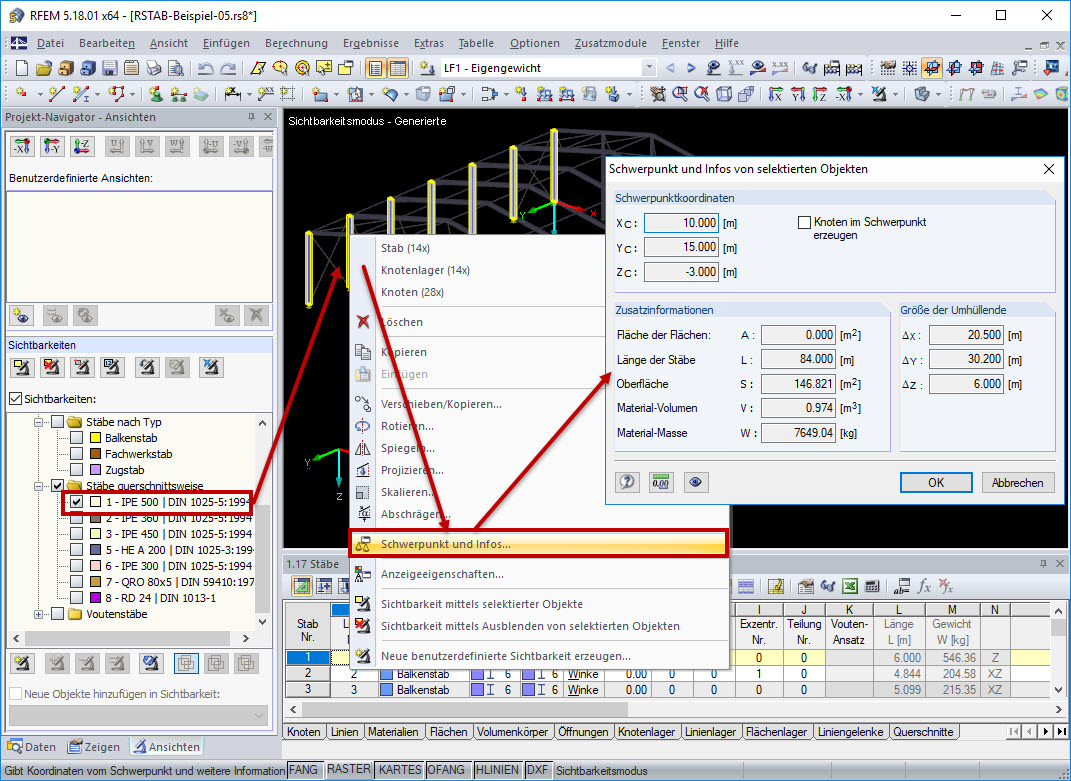Click the save disk icon in the toolbar
This screenshot has height=781, width=1071.
110,68
